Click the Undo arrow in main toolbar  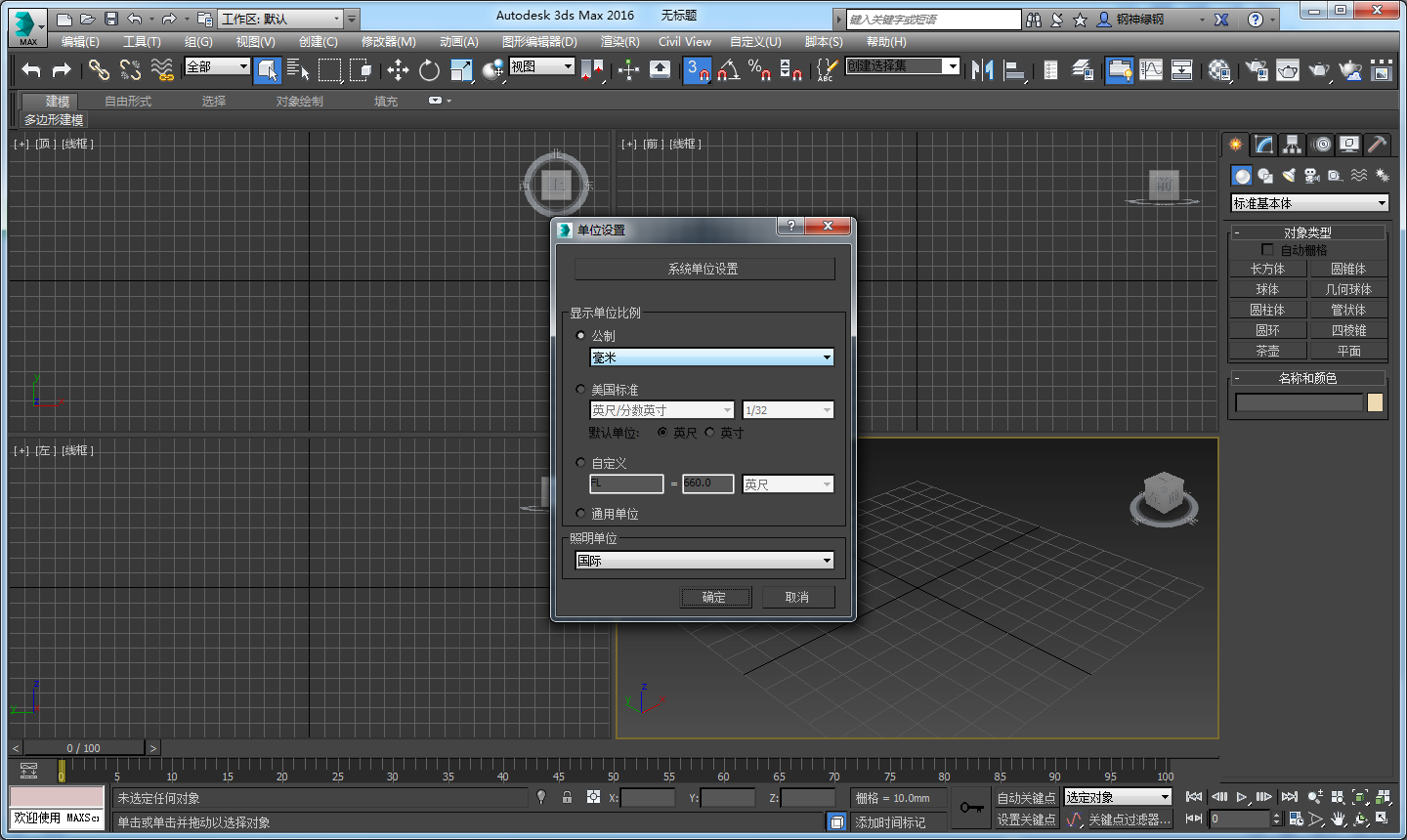(31, 69)
